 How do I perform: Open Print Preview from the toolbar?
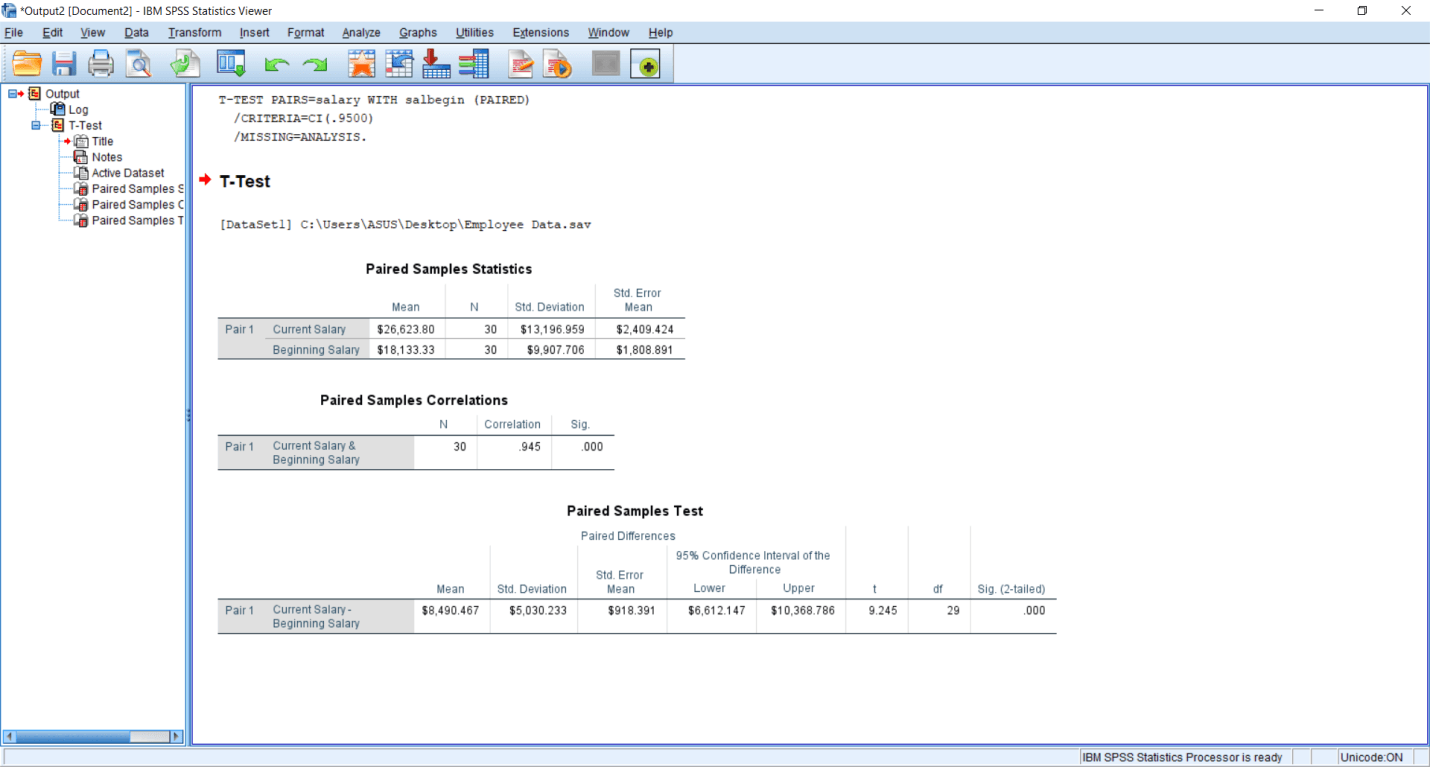[x=138, y=65]
